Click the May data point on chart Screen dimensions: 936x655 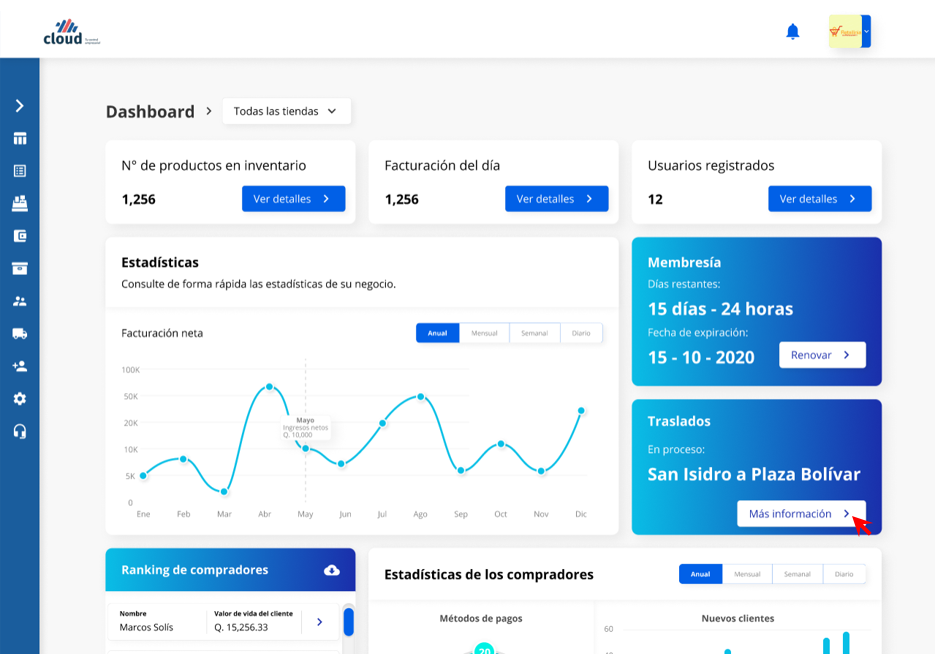[306, 448]
